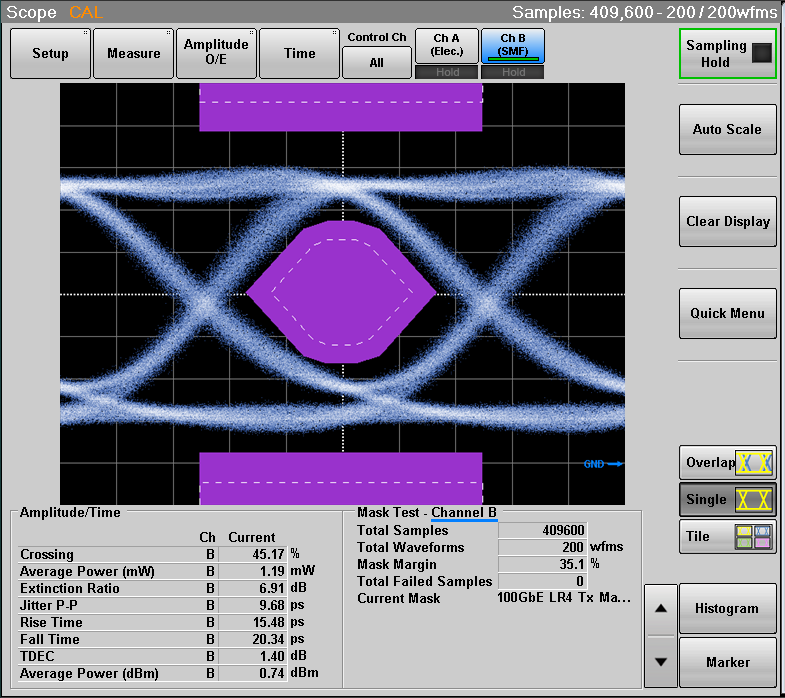Click the Clear Display button
This screenshot has height=698, width=785.
(727, 222)
